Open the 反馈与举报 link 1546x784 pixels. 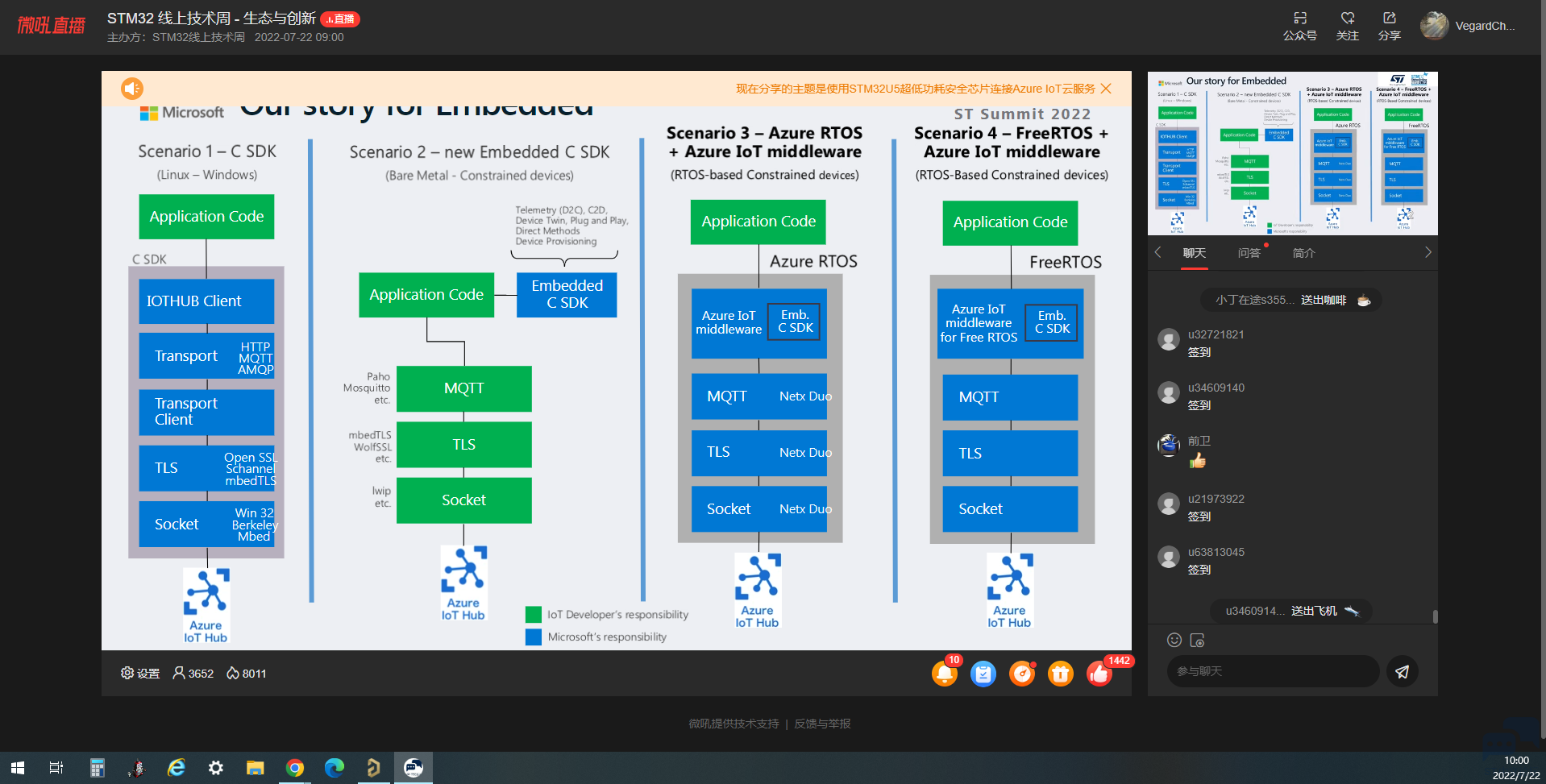pos(823,724)
